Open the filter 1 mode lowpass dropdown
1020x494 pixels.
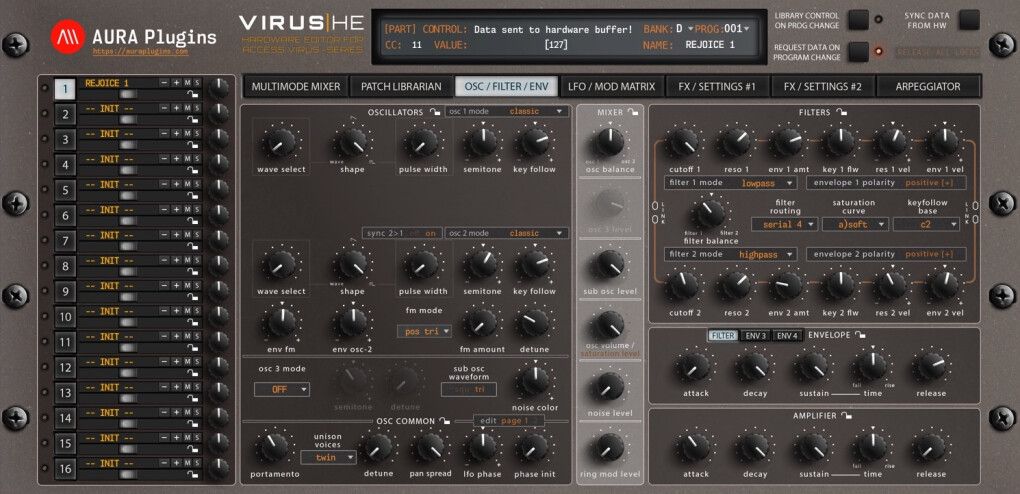(x=731, y=183)
